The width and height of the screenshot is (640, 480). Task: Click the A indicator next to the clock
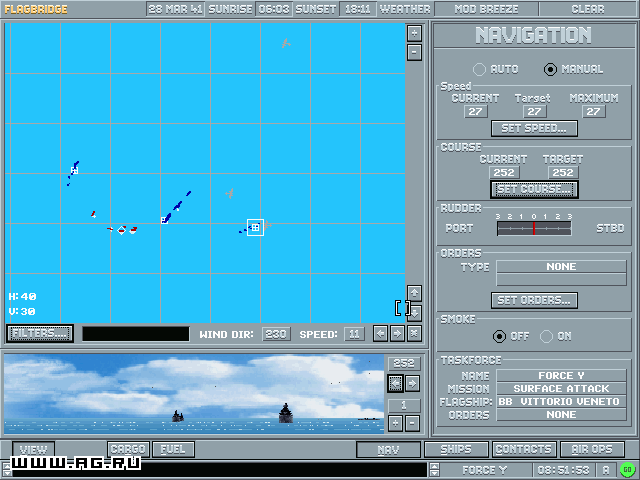click(x=606, y=470)
